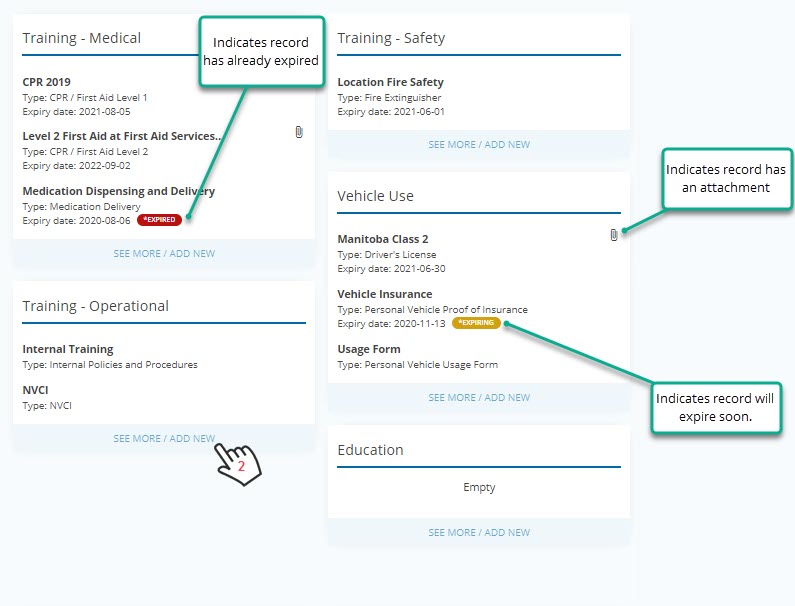The image size is (795, 606).
Task: Click Type: Internal Policies and Procedures
Action: tap(110, 365)
